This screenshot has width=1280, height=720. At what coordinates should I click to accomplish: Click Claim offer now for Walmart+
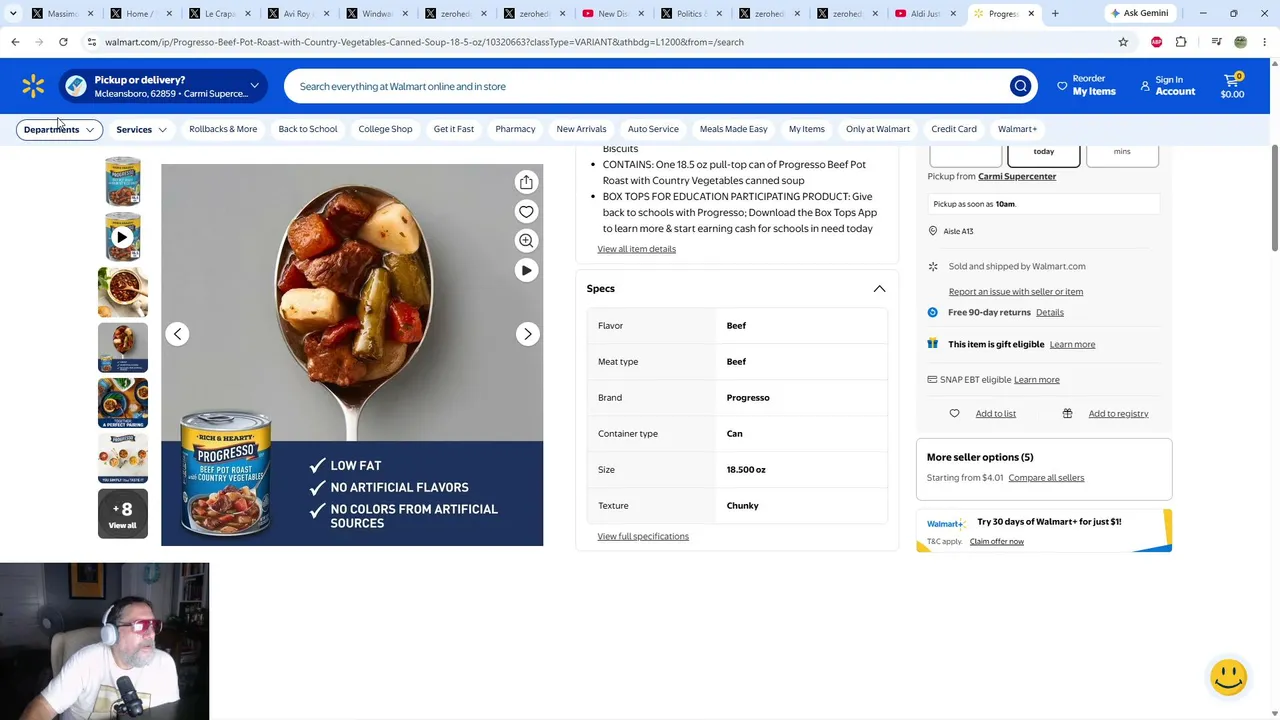(996, 542)
